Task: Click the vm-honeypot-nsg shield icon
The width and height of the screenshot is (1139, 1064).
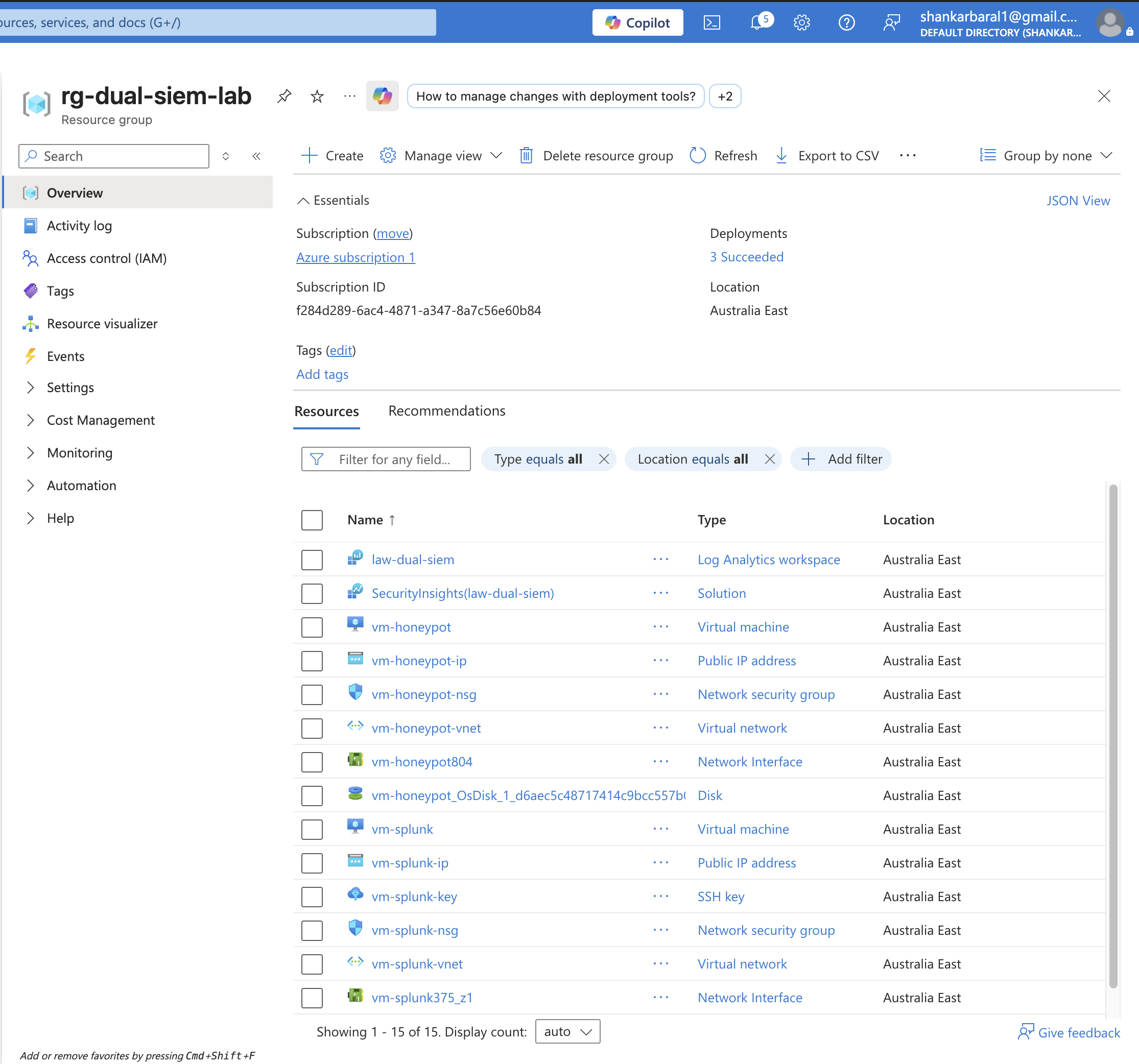Action: (355, 692)
